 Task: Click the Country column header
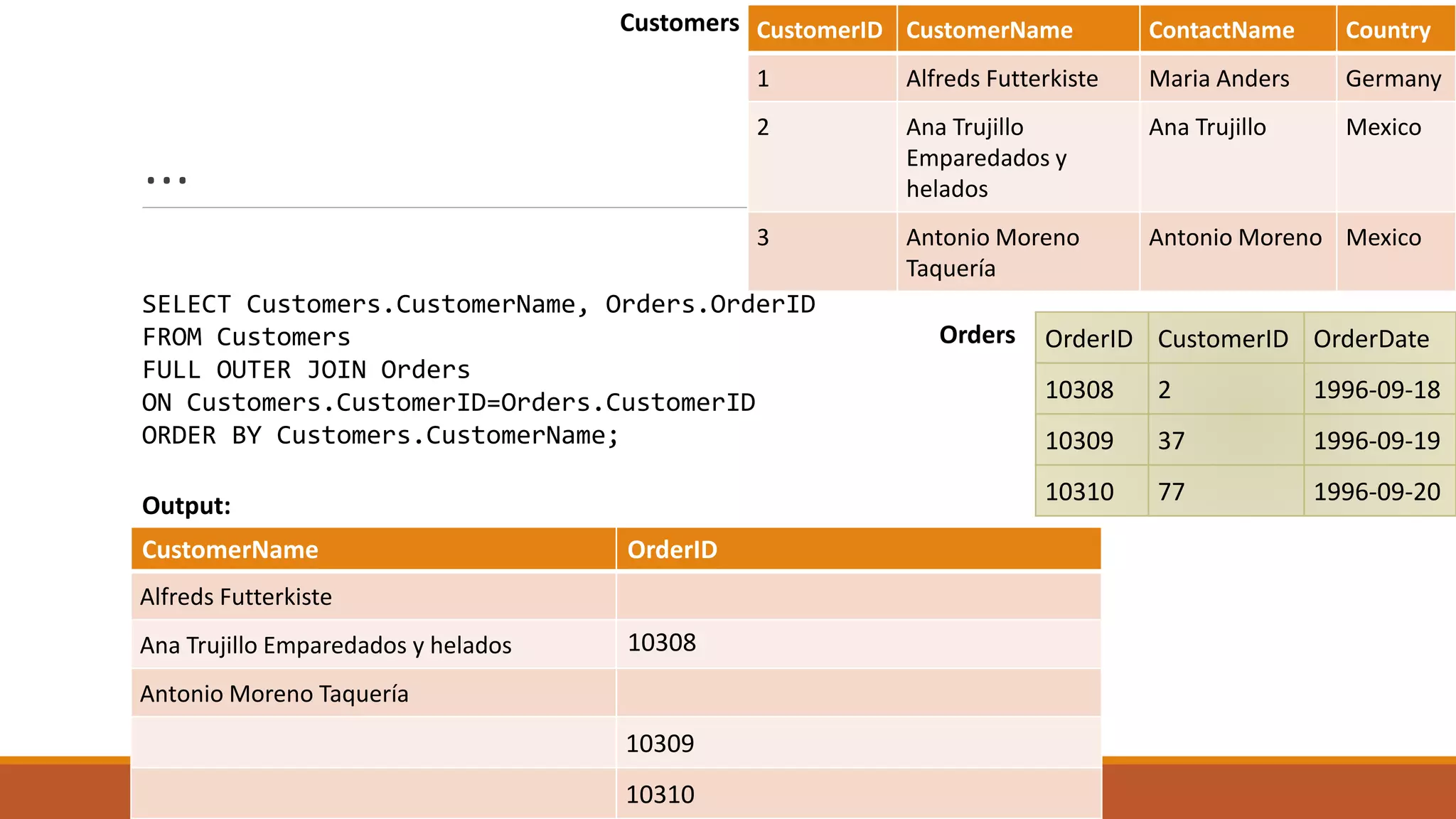coord(1387,30)
